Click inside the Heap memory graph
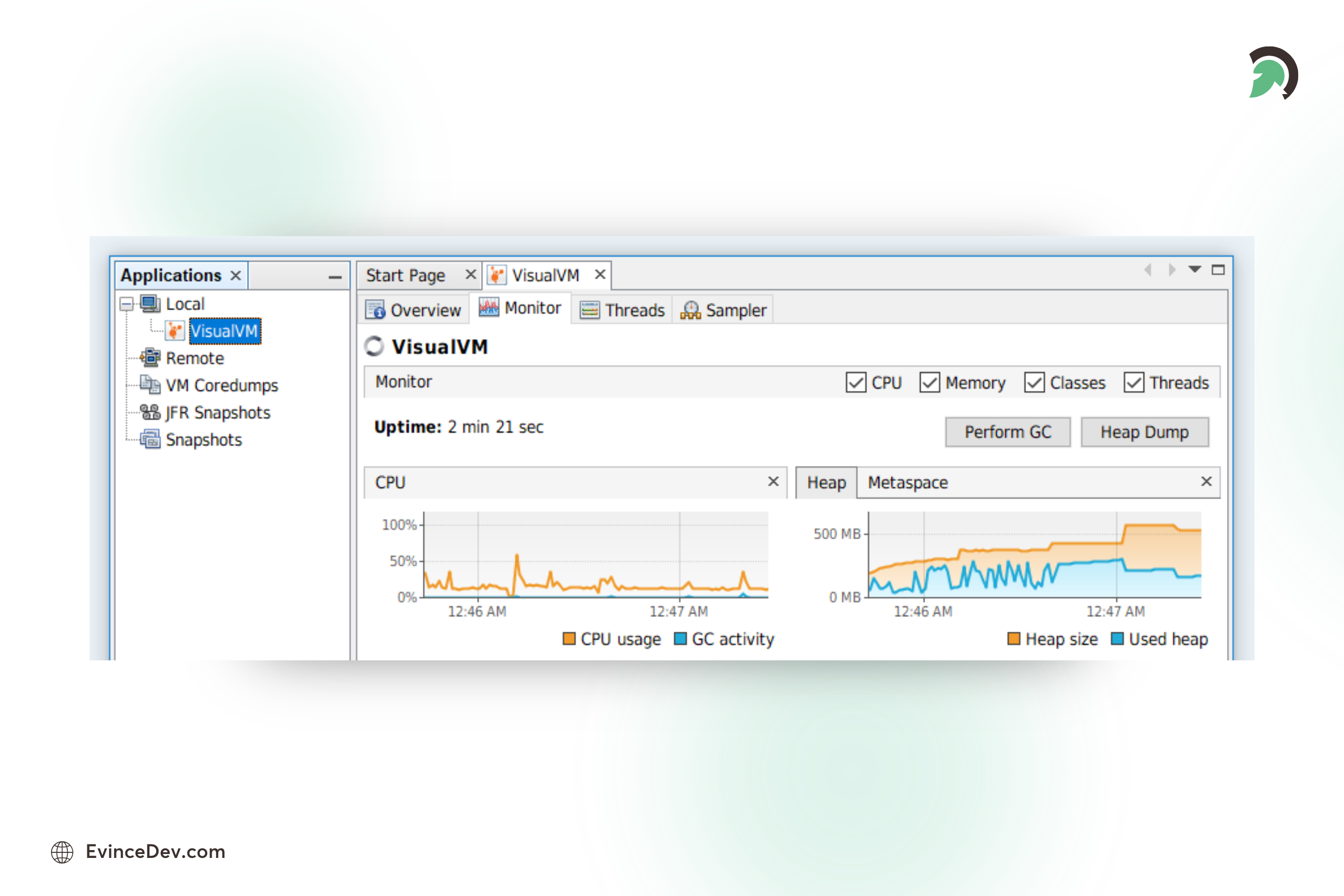 point(1035,555)
